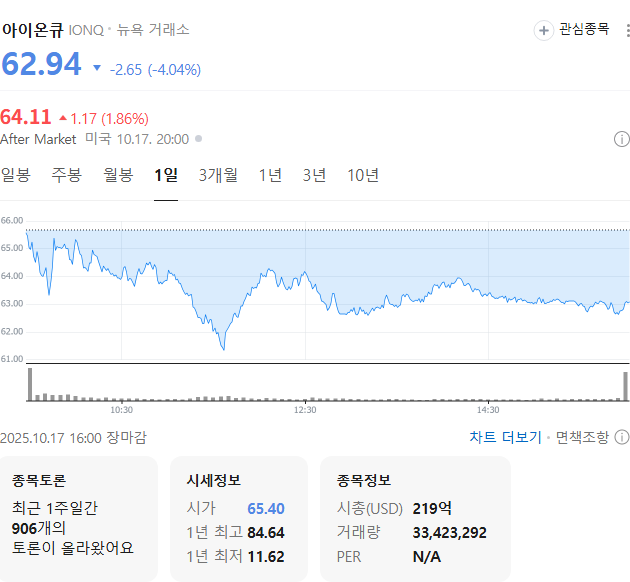View the 3년 chart range
630x582 pixels.
pos(314,175)
